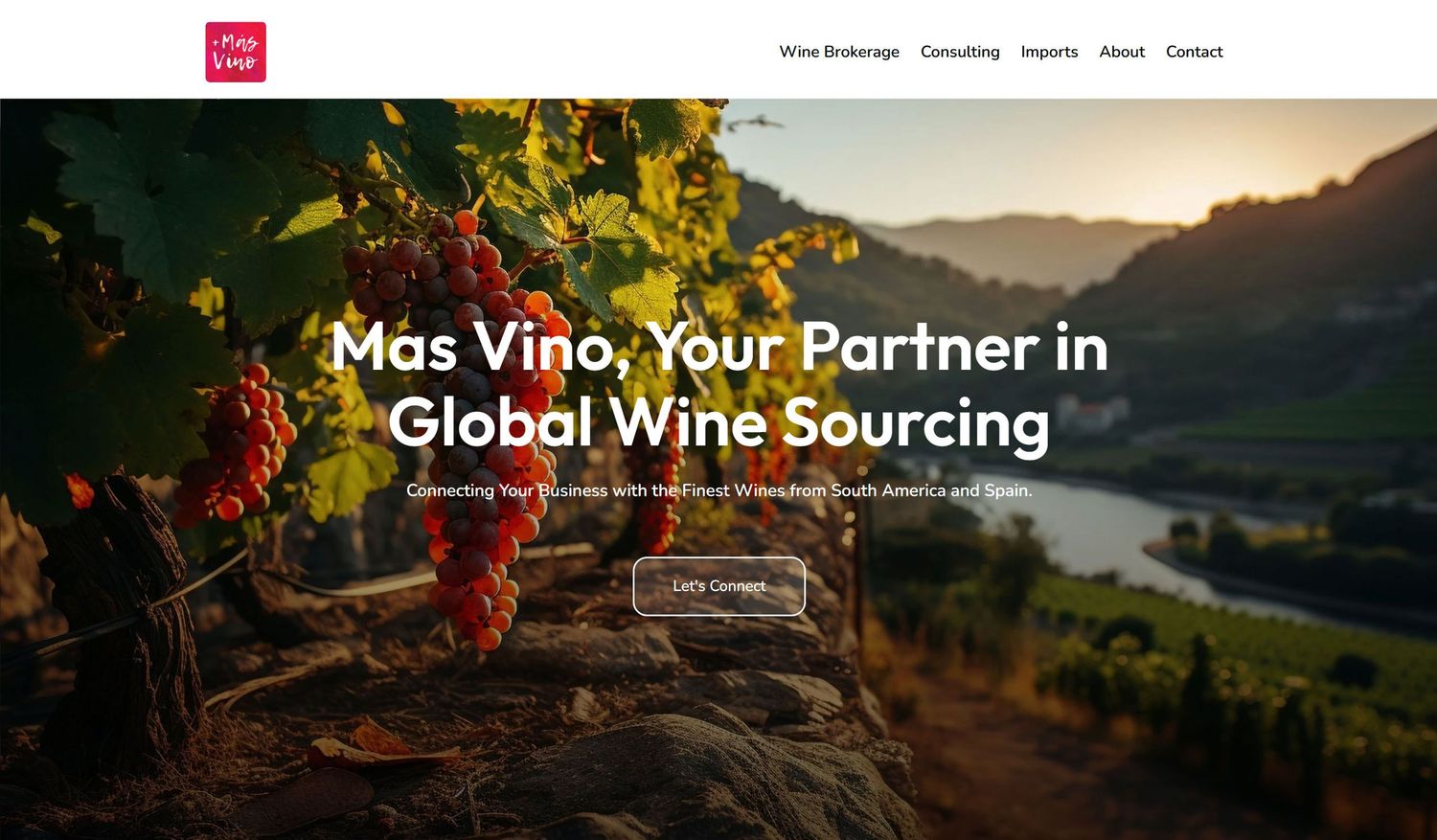Click the 'Global Wine Sourcing' headline line
Image resolution: width=1437 pixels, height=840 pixels.
pyautogui.click(x=718, y=422)
